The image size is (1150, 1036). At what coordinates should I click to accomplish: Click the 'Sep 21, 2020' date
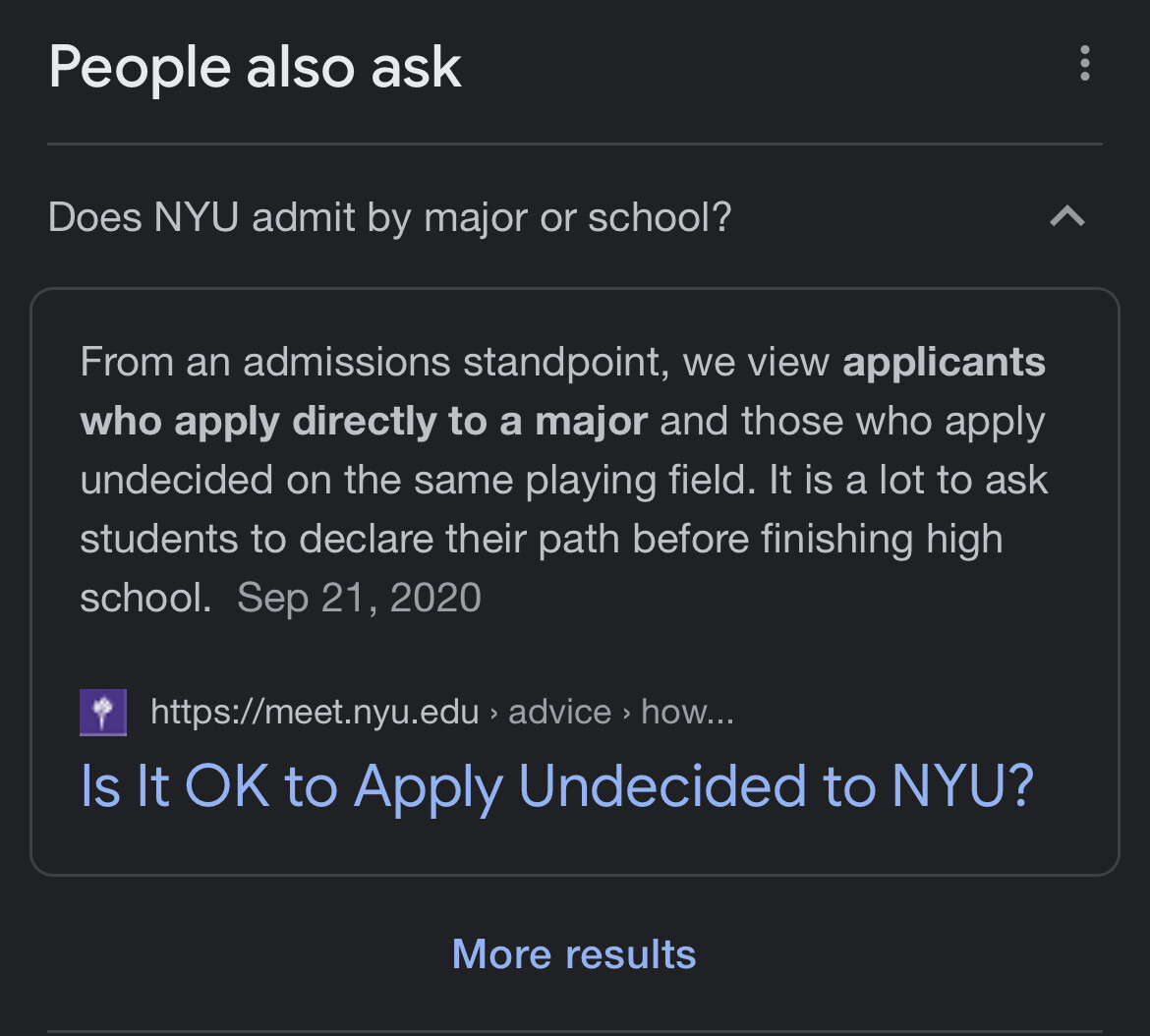(360, 598)
